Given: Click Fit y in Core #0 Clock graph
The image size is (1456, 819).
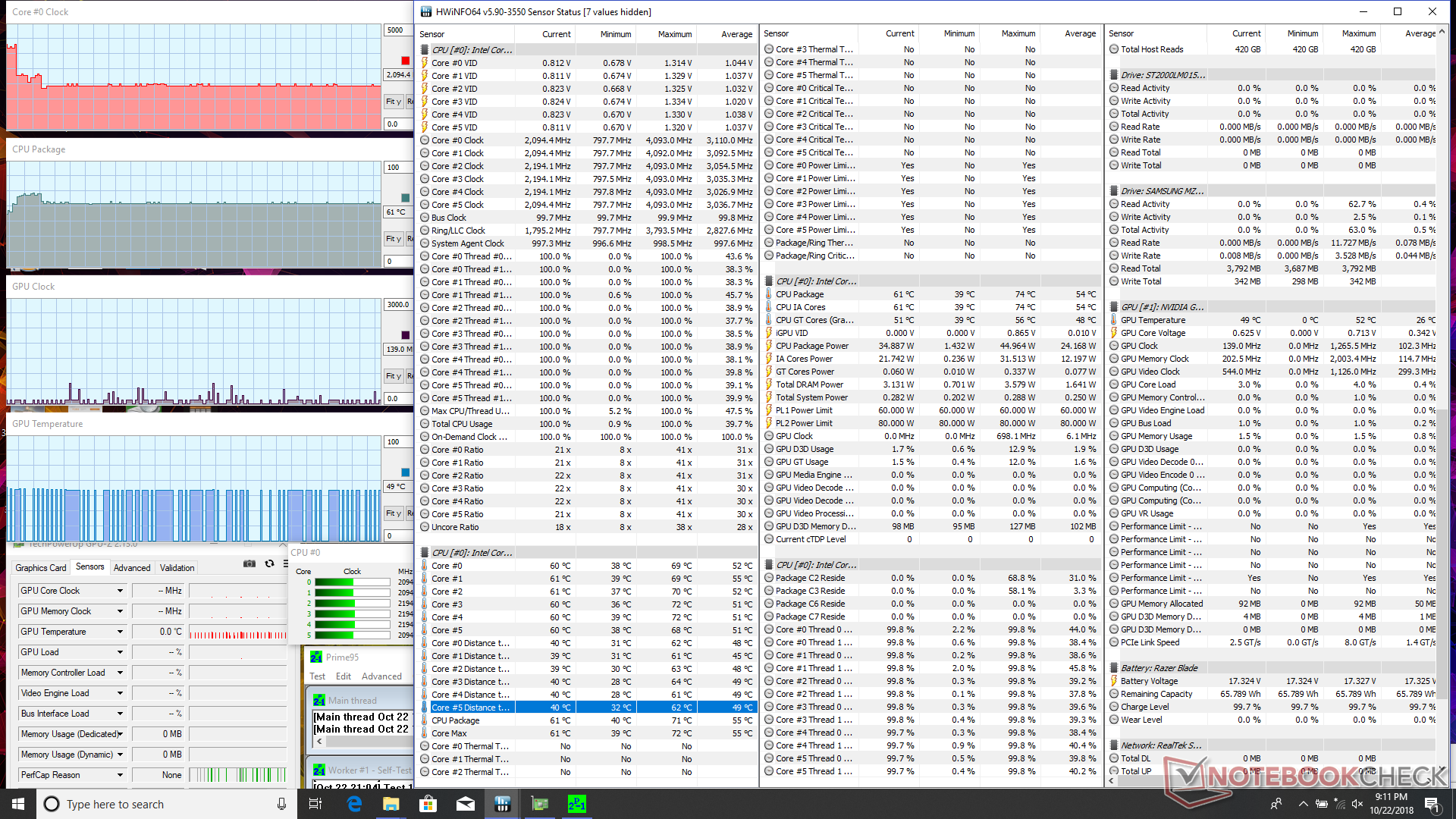Looking at the screenshot, I should 394,102.
